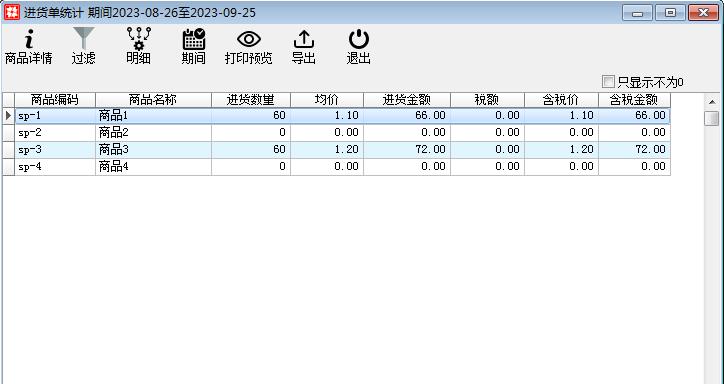The image size is (724, 384).
Task: Select the 商品2 product name cell
Action: click(153, 133)
